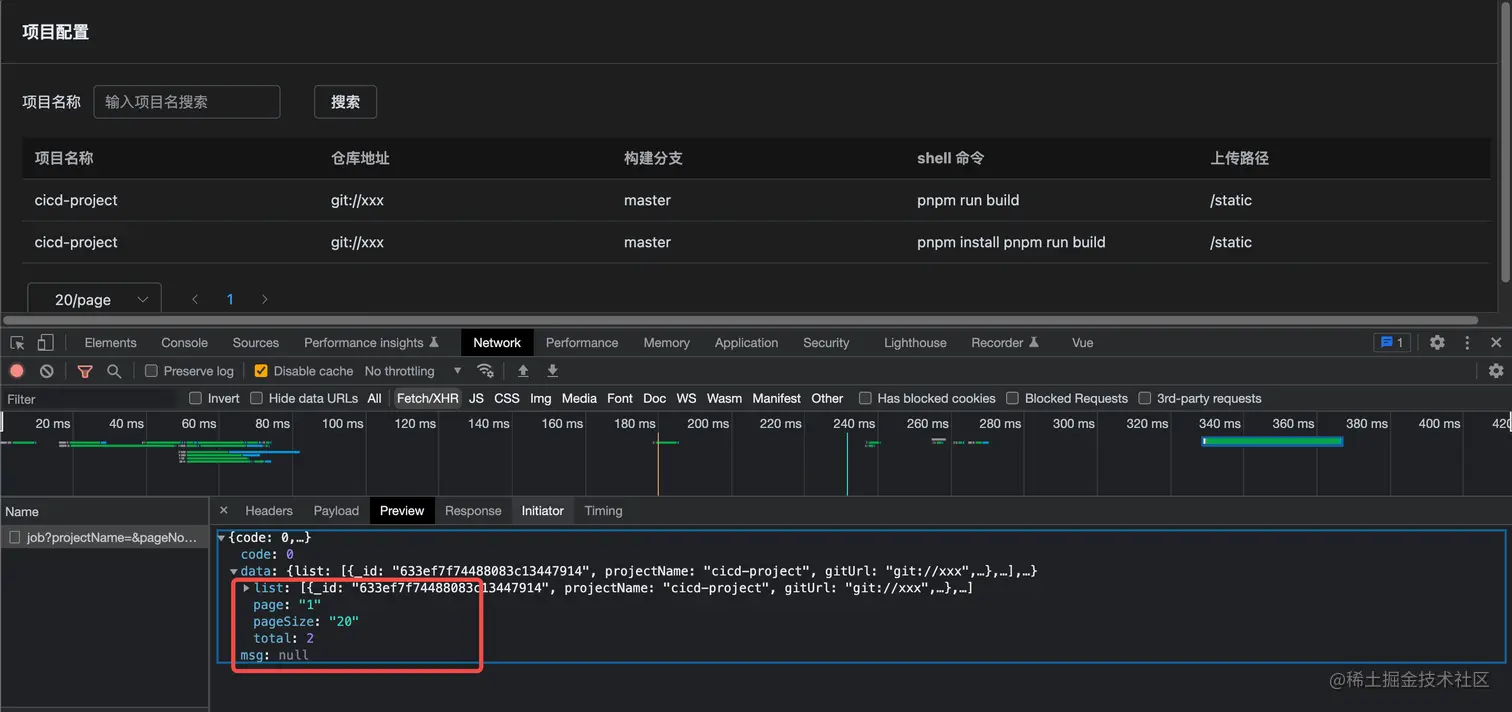Check 3rd-party requests checkbox
1512x712 pixels.
click(x=1145, y=398)
